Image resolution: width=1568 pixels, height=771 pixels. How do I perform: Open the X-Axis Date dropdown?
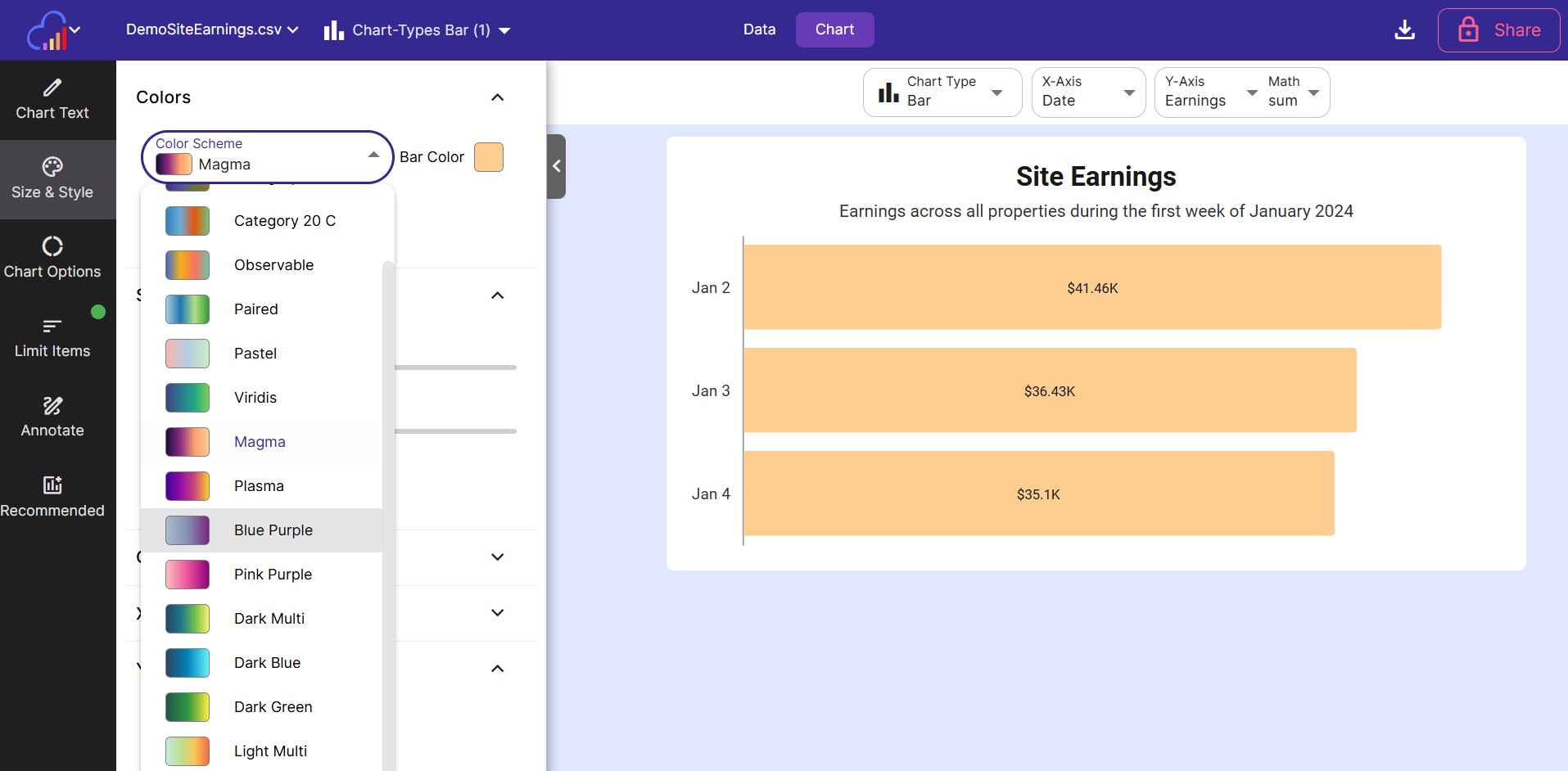pos(1088,92)
